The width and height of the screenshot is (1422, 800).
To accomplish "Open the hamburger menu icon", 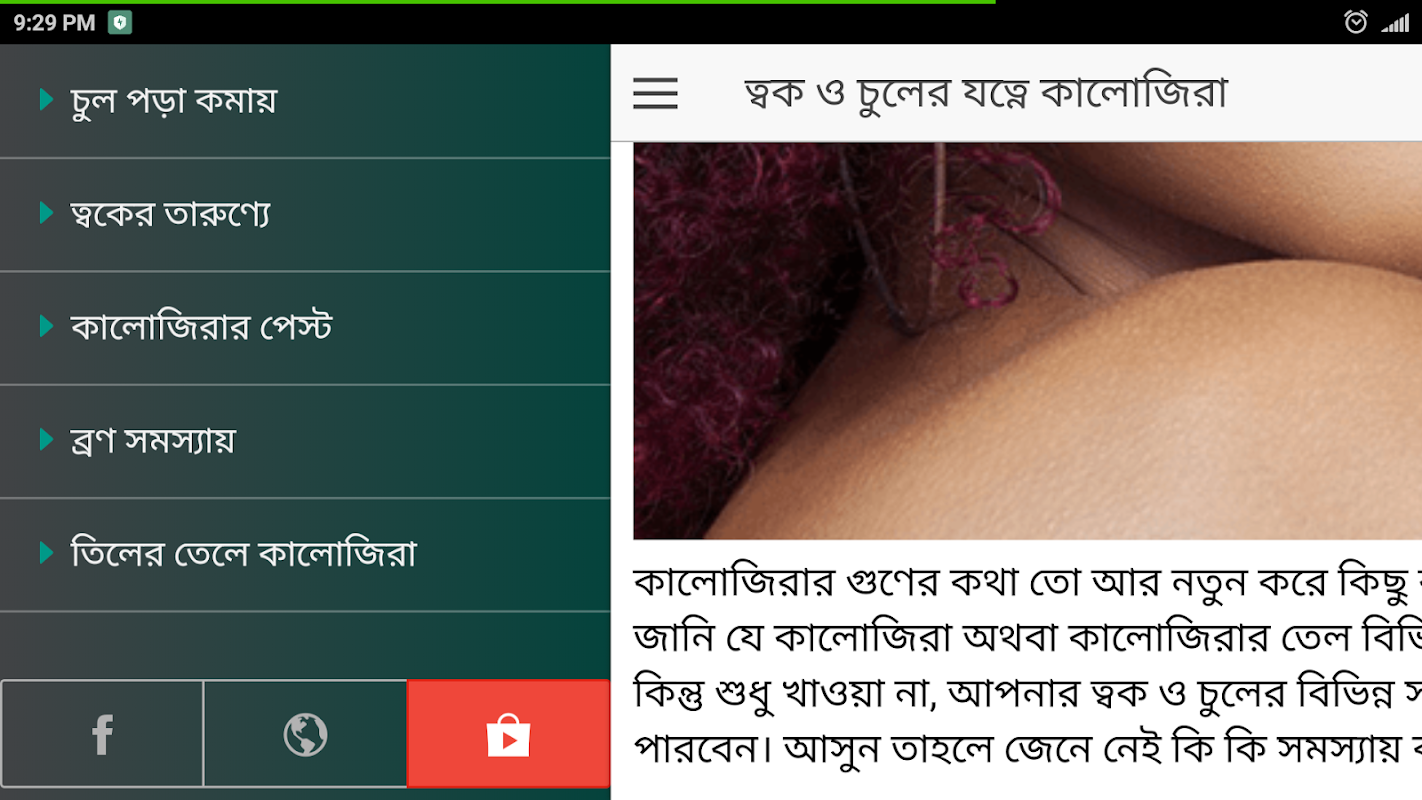I will 655,93.
